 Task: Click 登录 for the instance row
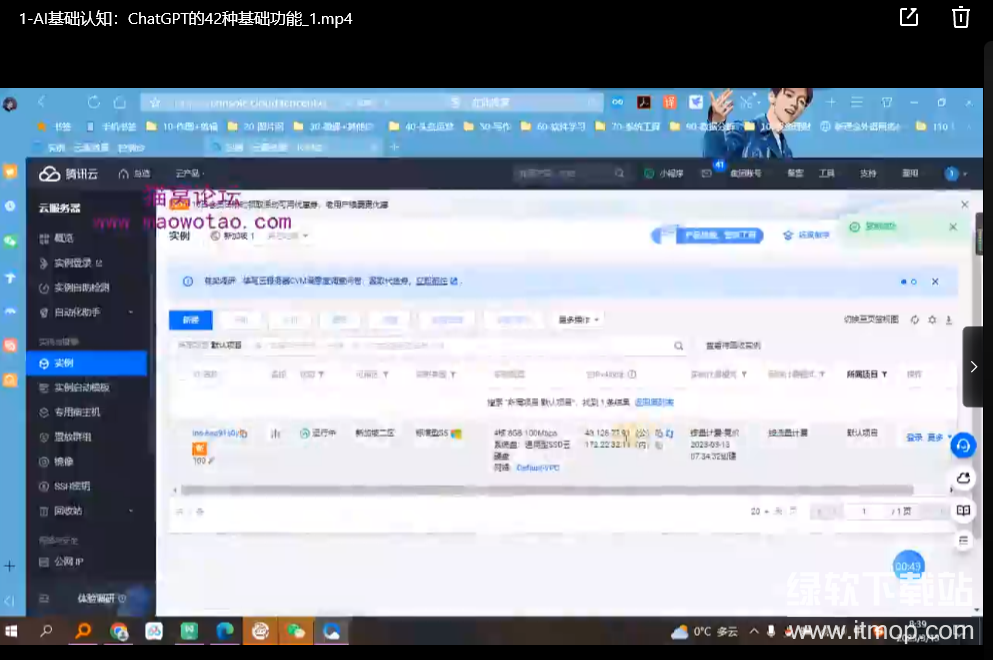tap(914, 438)
